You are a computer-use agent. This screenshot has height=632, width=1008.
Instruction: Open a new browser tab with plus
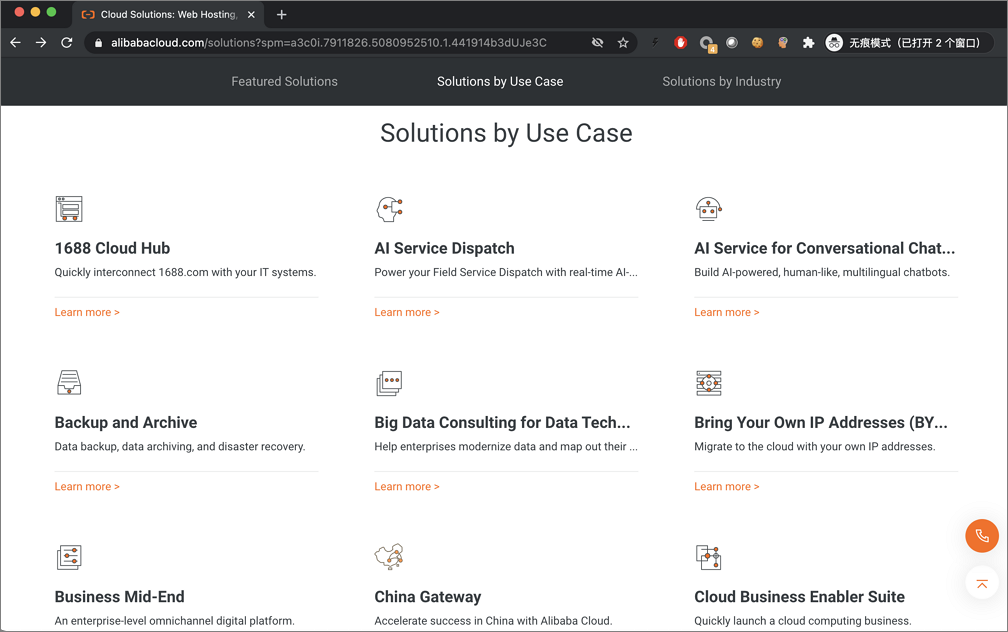click(282, 14)
